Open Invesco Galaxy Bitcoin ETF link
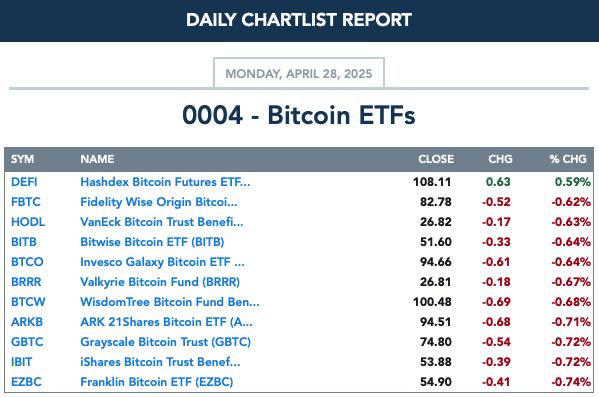 pos(162,262)
